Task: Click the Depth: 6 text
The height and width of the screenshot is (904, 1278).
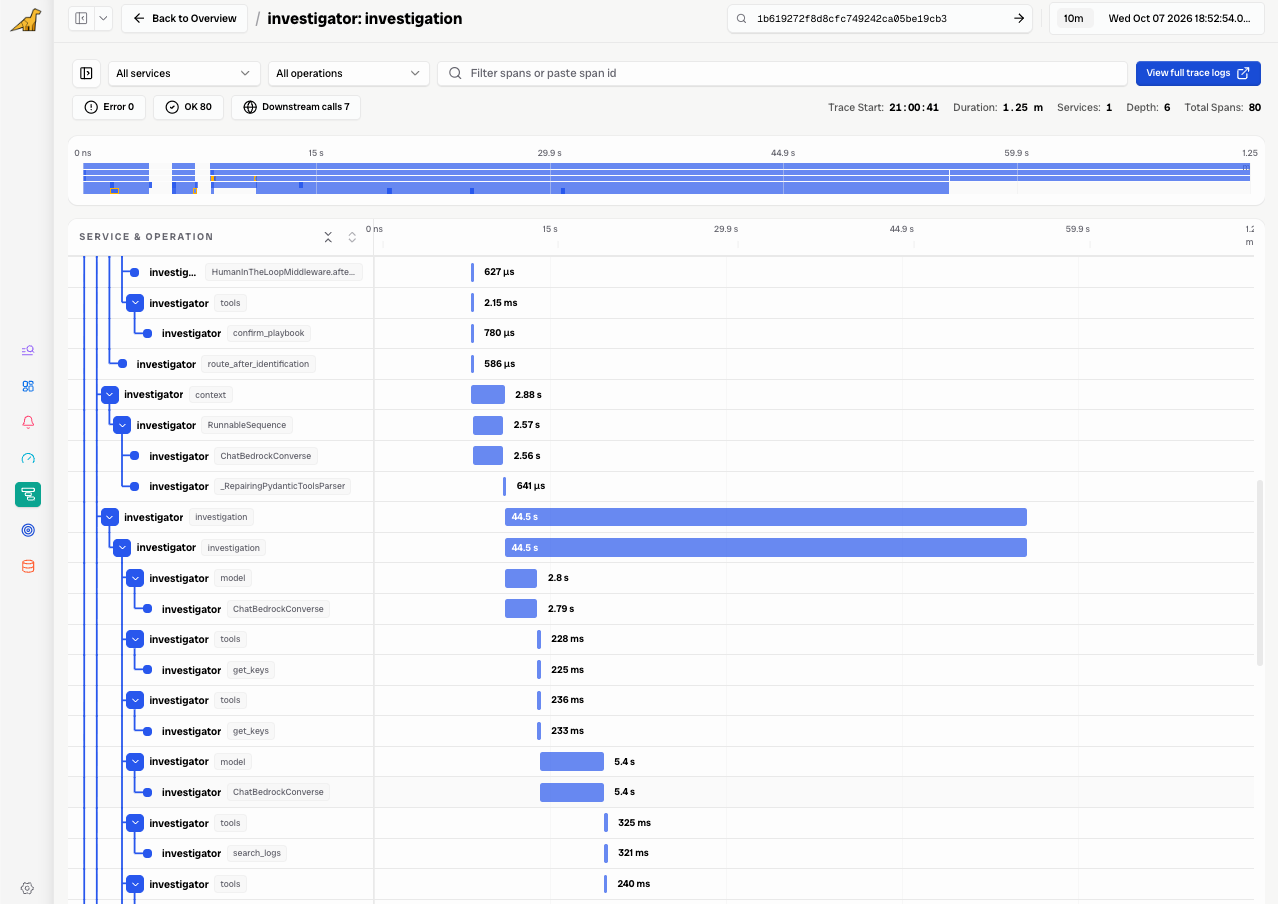Action: [x=1148, y=107]
